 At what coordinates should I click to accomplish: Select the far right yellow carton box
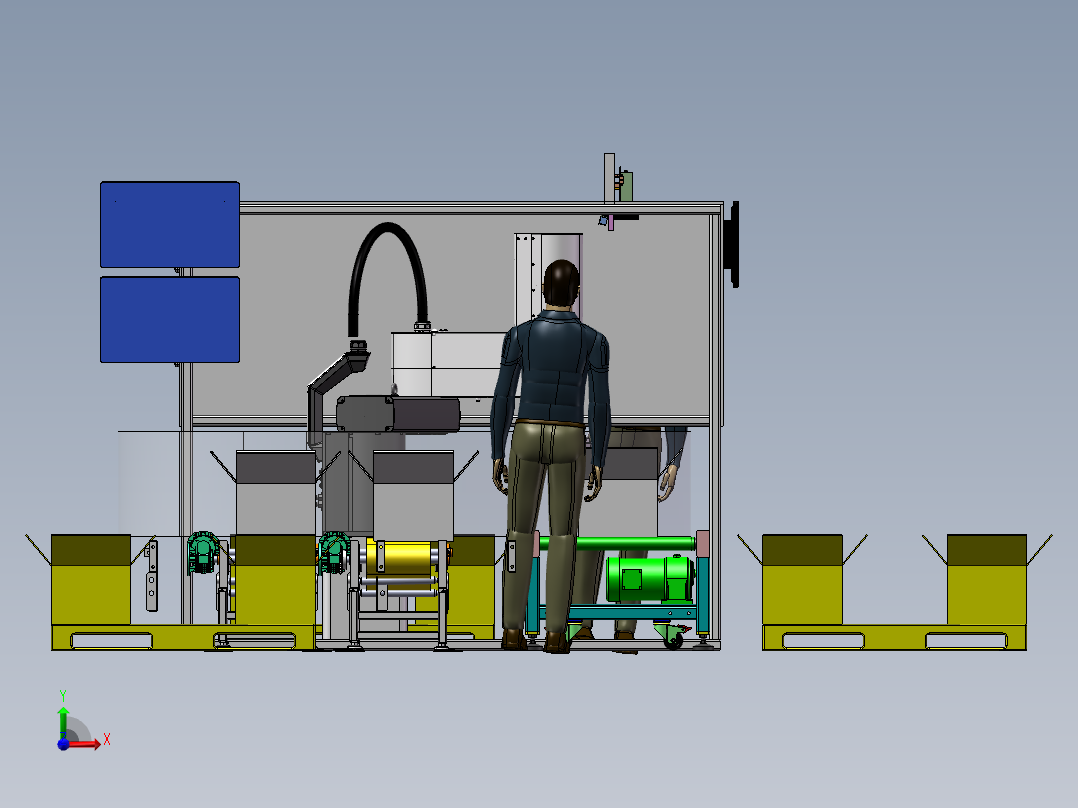987,580
